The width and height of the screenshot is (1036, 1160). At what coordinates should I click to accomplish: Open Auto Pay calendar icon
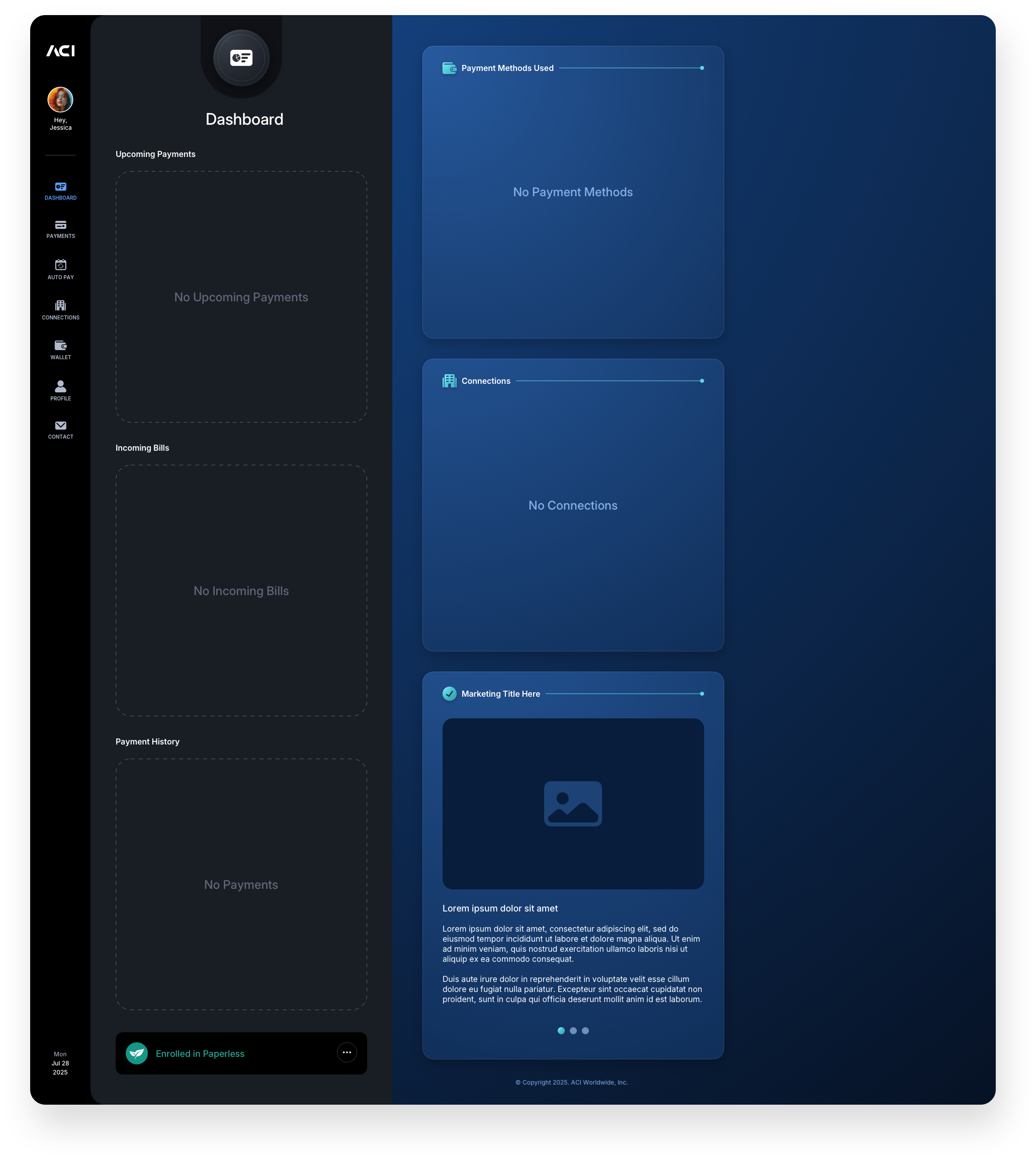tap(60, 265)
